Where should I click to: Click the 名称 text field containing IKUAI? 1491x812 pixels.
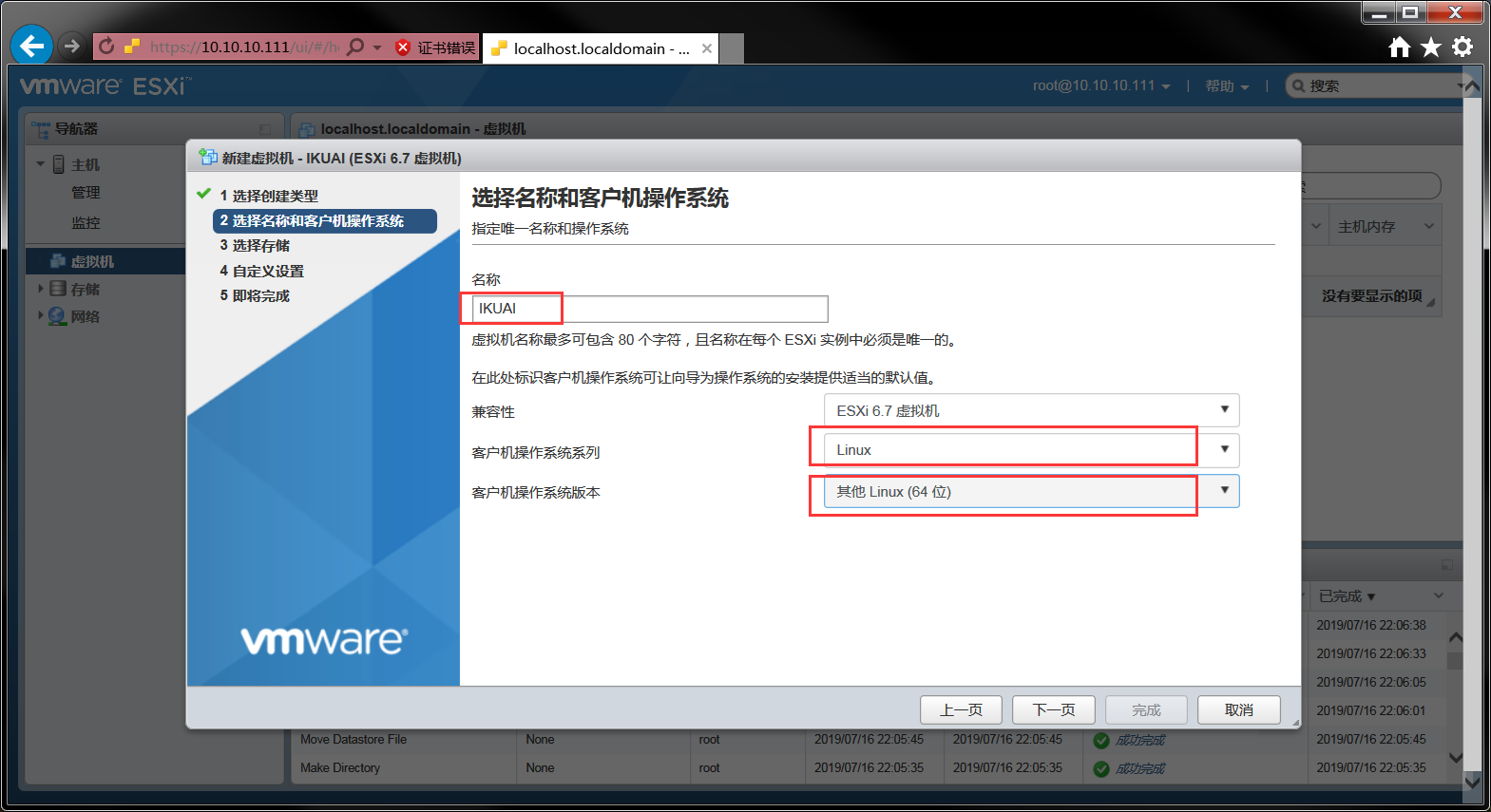coord(650,309)
